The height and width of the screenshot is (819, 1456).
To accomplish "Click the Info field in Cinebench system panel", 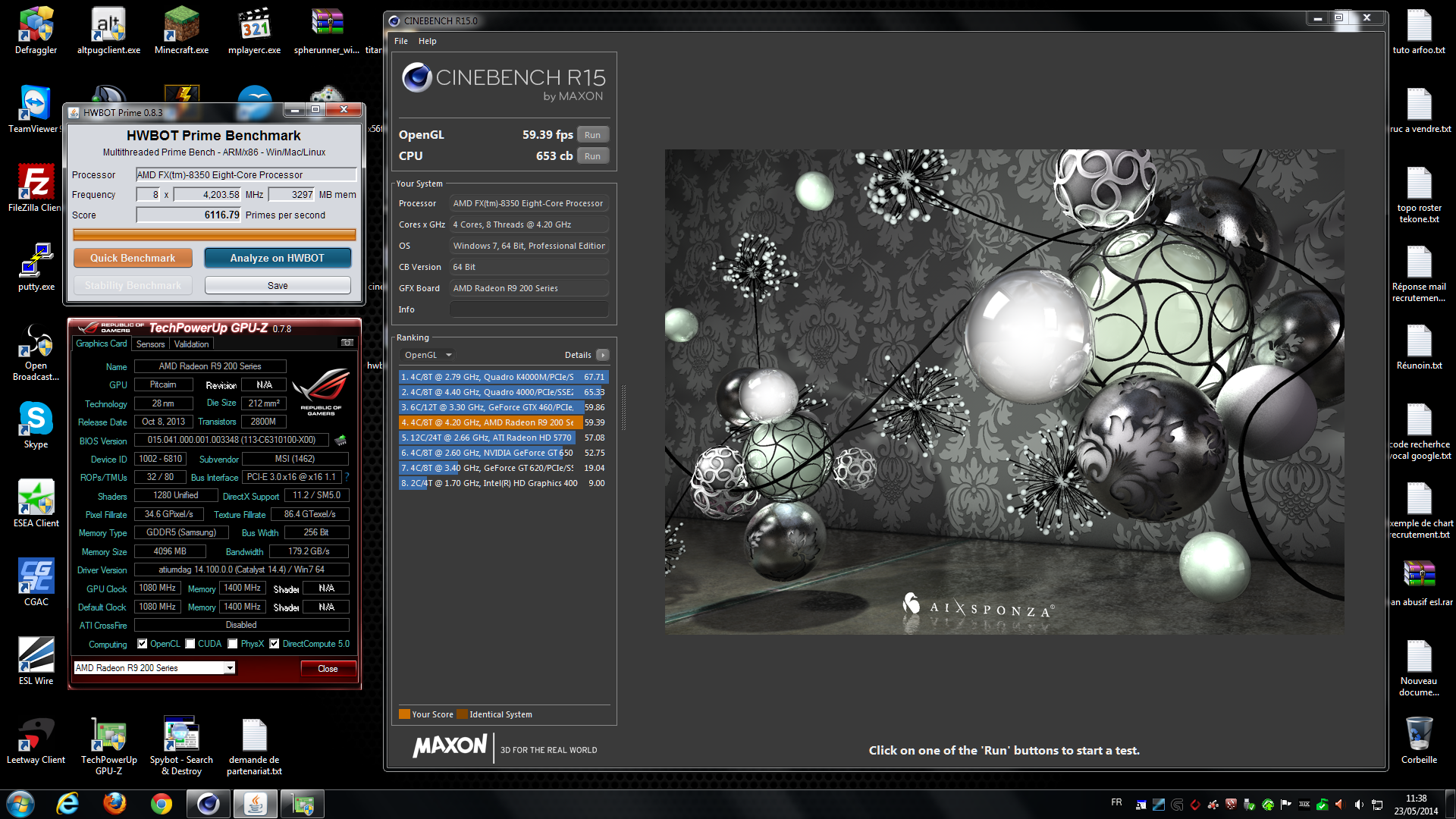I will [x=529, y=309].
